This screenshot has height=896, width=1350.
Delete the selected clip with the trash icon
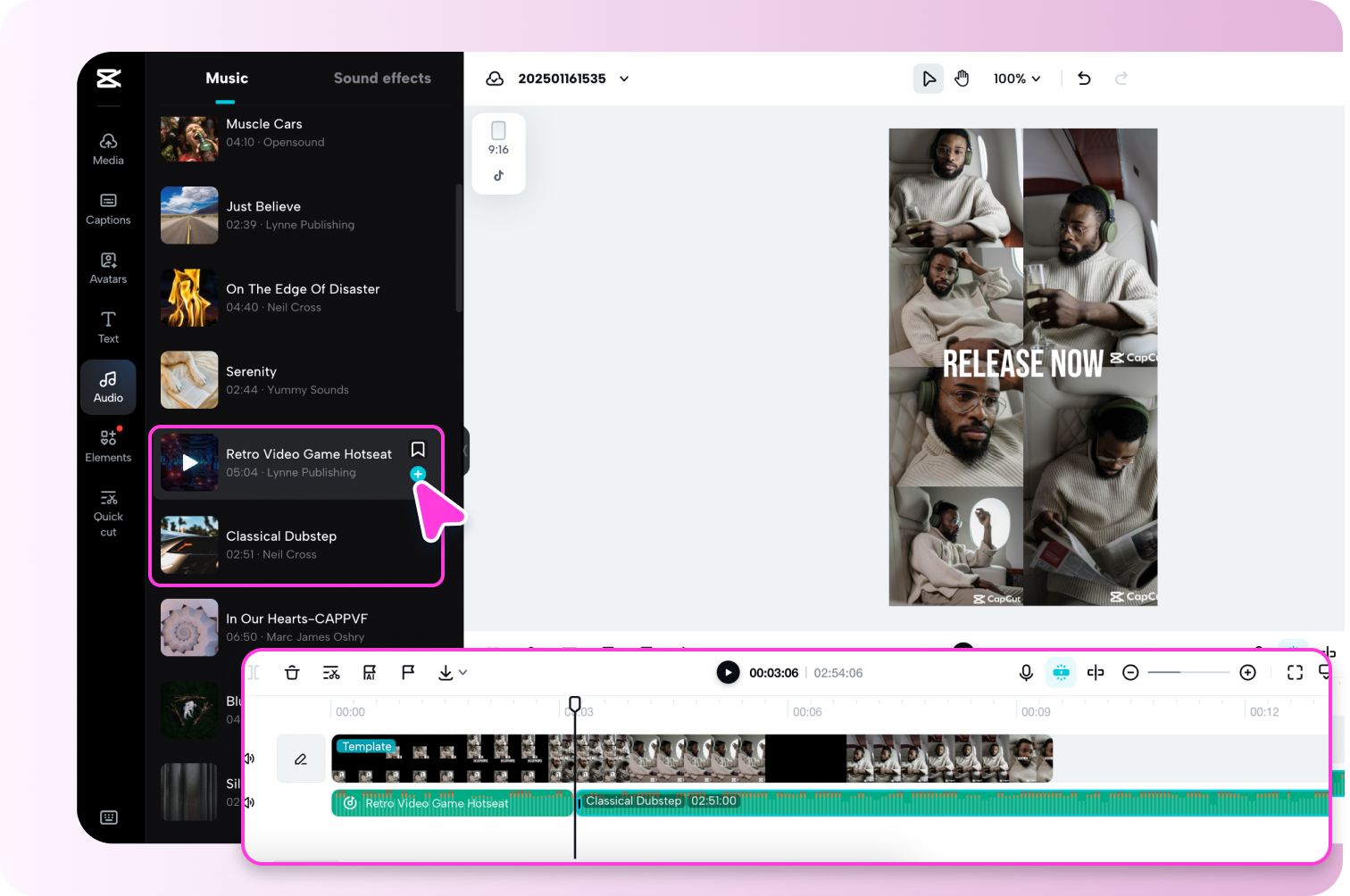[x=292, y=672]
